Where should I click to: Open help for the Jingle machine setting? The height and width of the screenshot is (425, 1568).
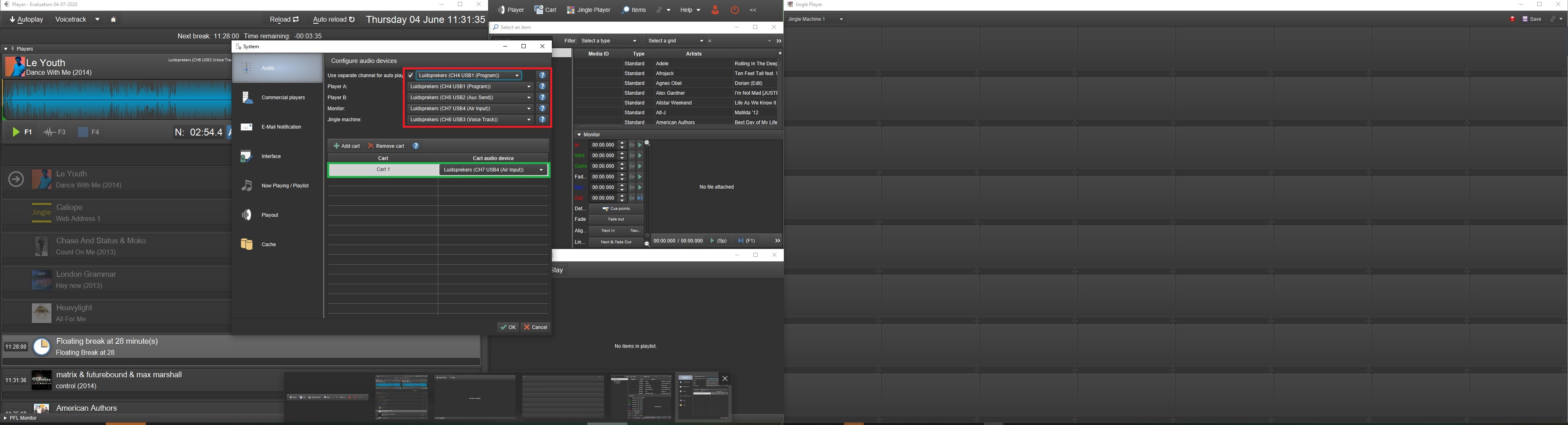(x=542, y=120)
